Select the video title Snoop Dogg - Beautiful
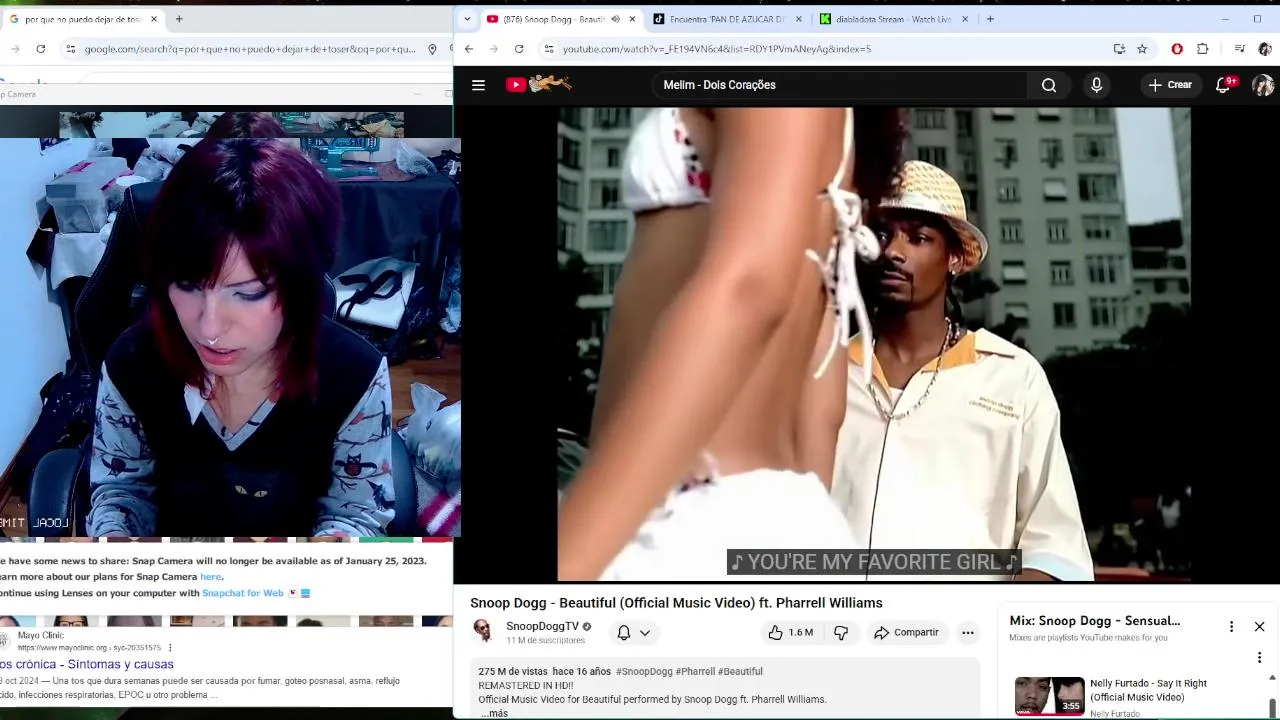The height and width of the screenshot is (720, 1280). (676, 603)
